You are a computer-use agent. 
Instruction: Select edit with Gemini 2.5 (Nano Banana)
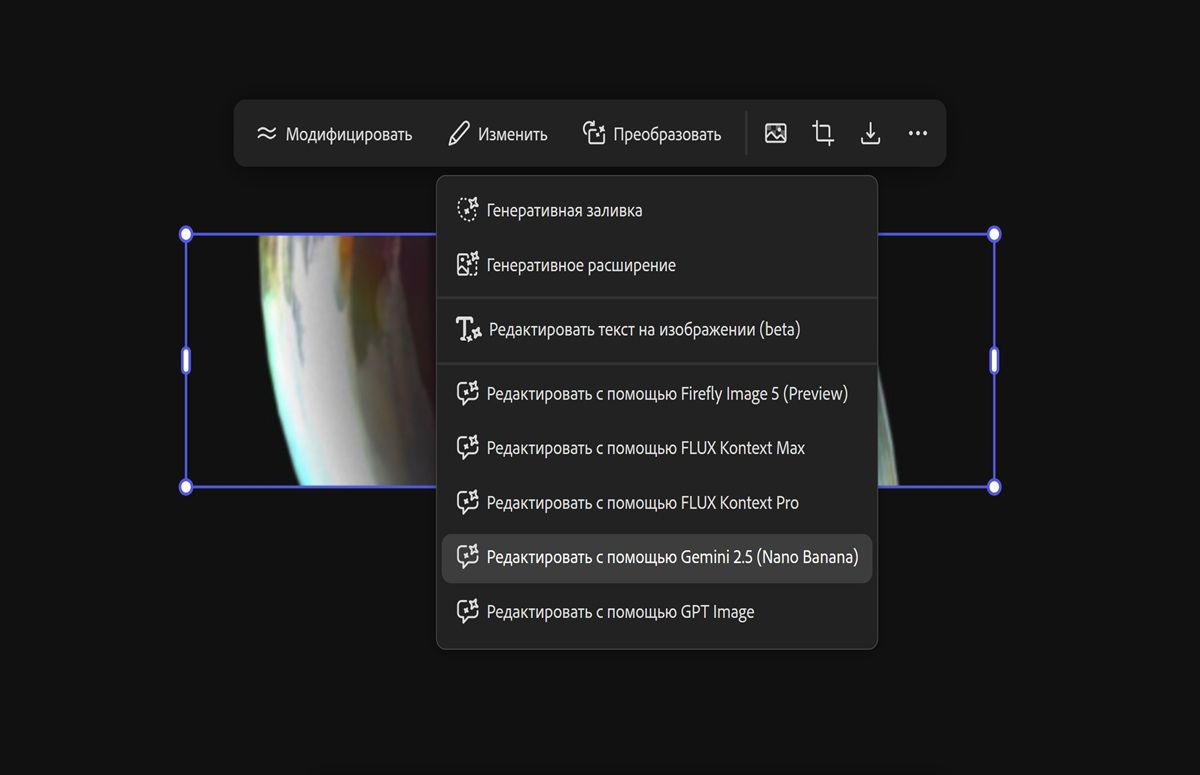coord(657,557)
